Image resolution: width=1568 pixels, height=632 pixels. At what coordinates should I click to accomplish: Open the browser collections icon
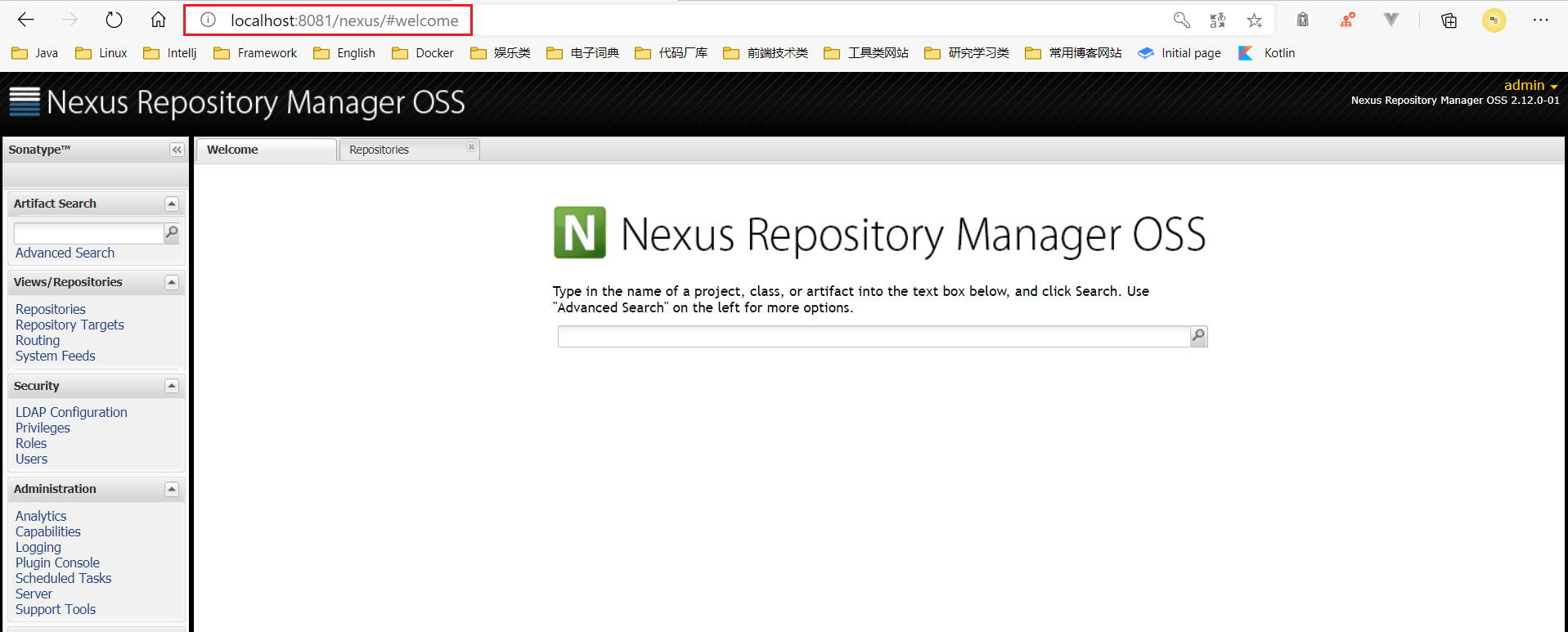1449,20
